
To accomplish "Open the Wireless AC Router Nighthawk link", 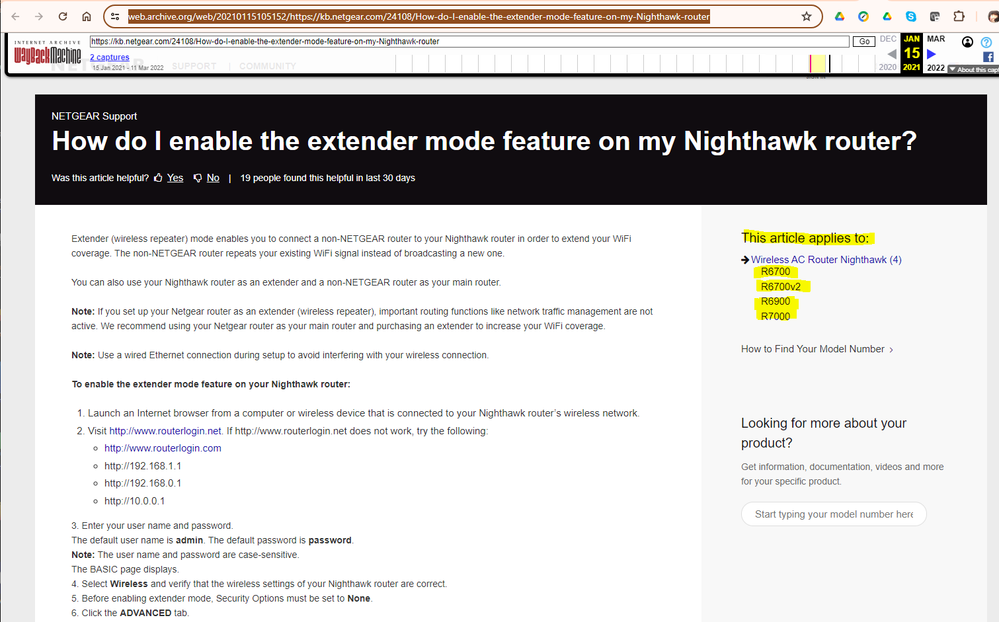I will coord(825,260).
